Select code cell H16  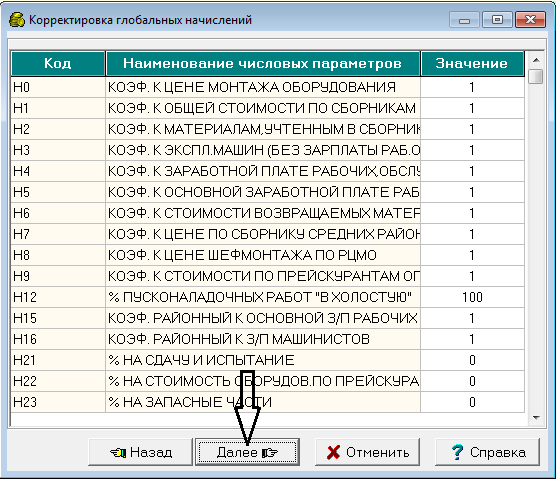[58, 339]
